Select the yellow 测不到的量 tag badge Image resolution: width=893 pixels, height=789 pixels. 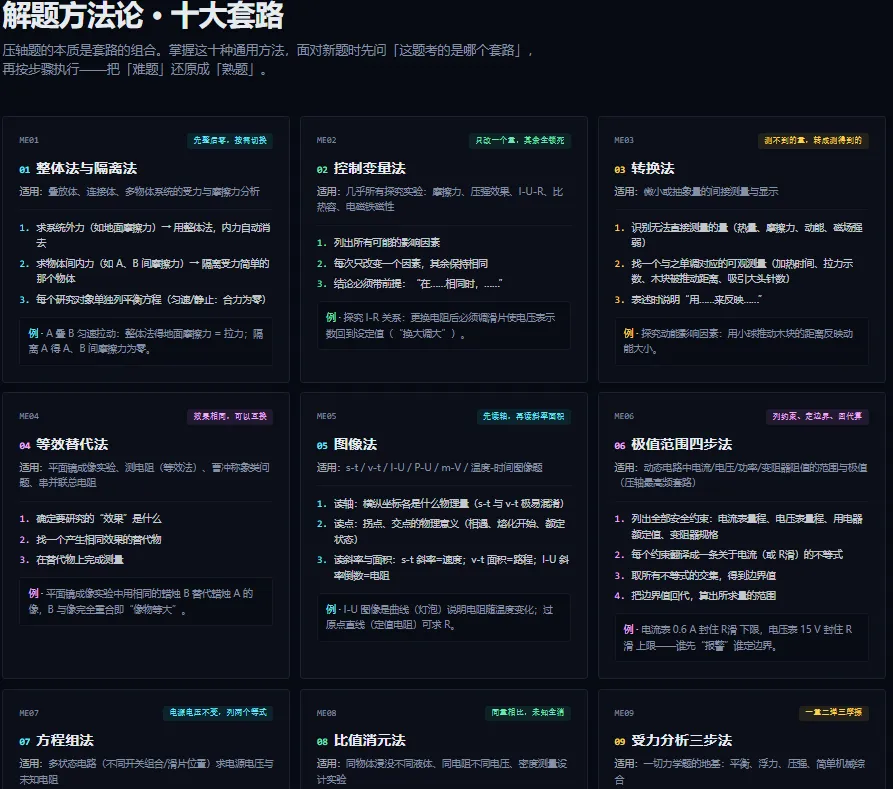point(813,140)
